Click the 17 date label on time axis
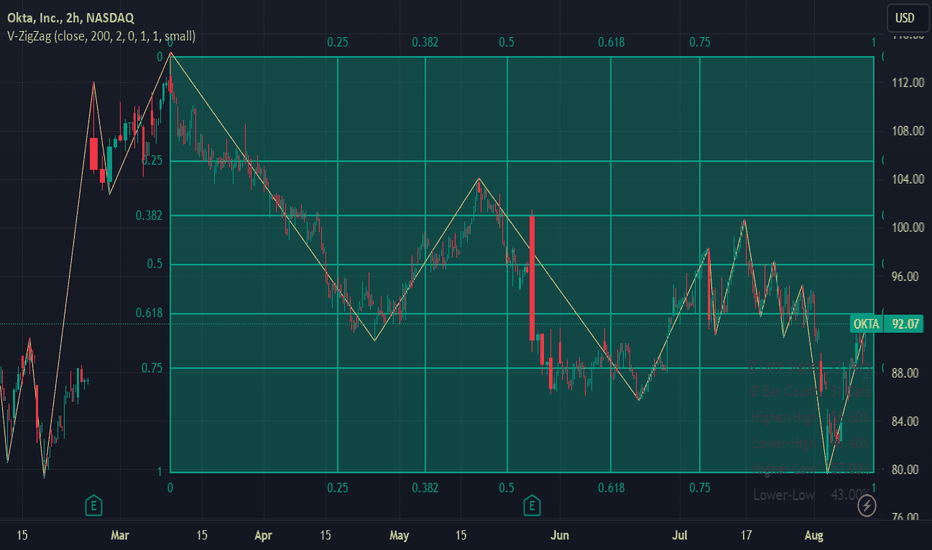Viewport: 932px width, 550px height. coord(746,535)
